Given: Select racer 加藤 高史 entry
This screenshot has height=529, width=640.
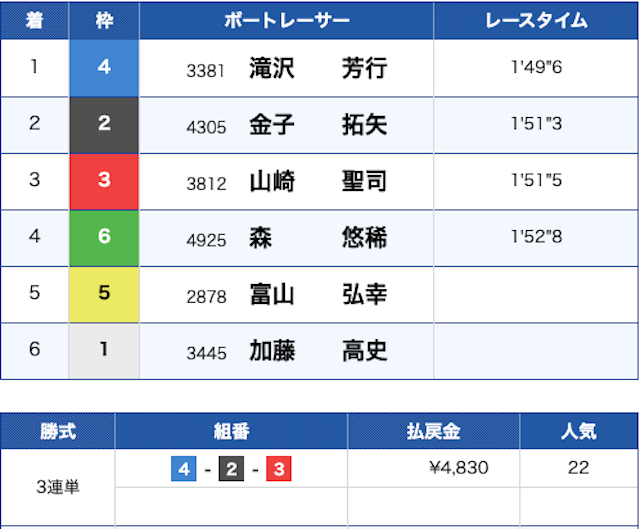Looking at the screenshot, I should tap(317, 351).
